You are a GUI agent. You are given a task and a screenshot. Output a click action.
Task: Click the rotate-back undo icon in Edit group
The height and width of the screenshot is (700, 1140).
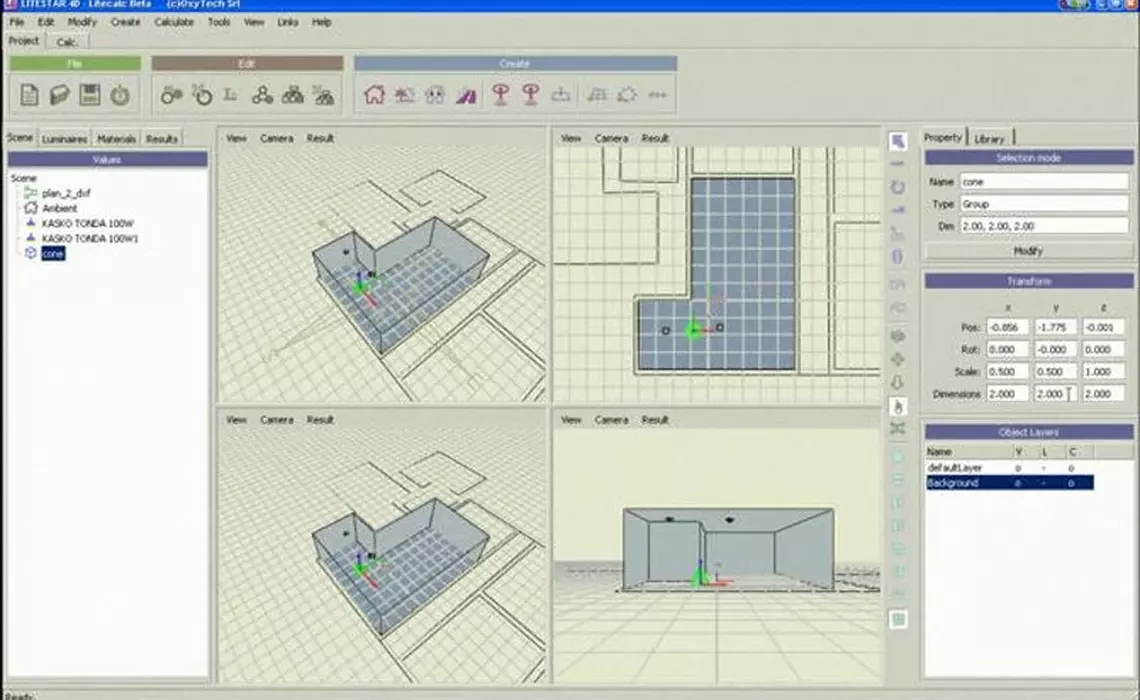pyautogui.click(x=202, y=94)
